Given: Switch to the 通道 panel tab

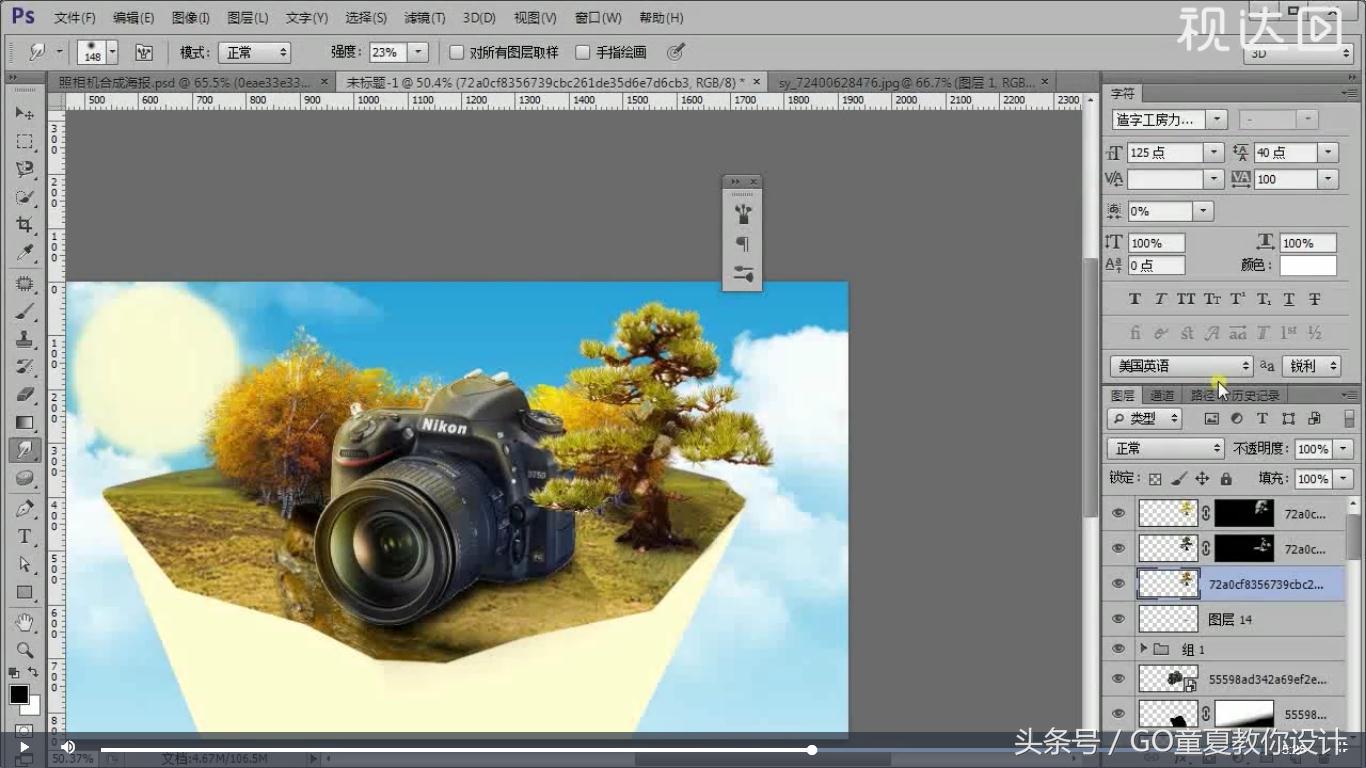Looking at the screenshot, I should pos(1162,394).
